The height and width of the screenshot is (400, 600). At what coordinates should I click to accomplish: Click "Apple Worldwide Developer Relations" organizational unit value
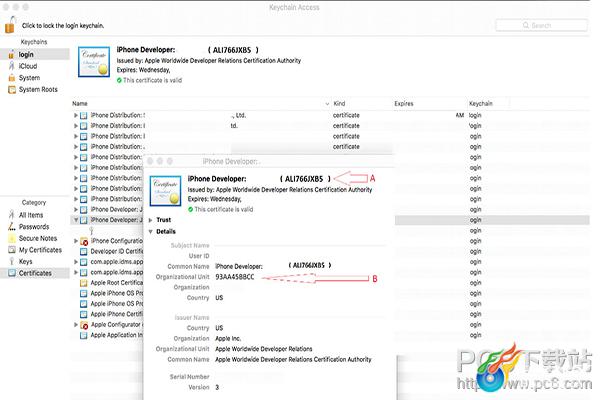pyautogui.click(x=264, y=349)
